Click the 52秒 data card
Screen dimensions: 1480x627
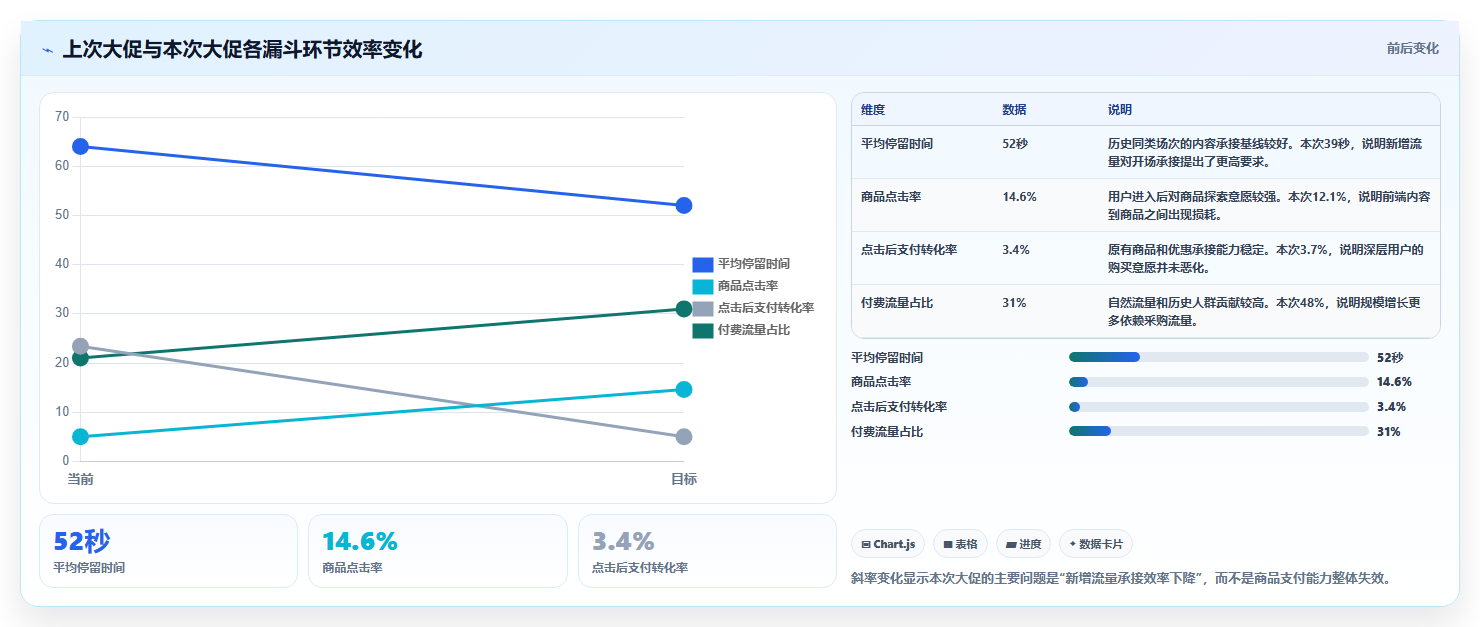pos(168,551)
